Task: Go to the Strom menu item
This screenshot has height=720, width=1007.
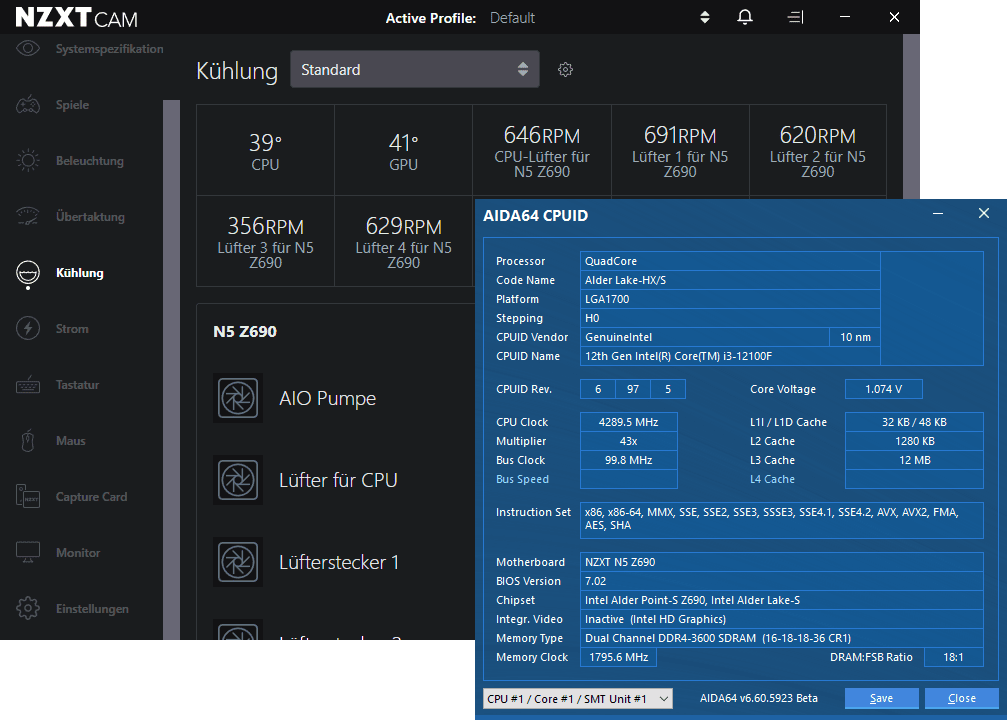Action: coord(72,329)
